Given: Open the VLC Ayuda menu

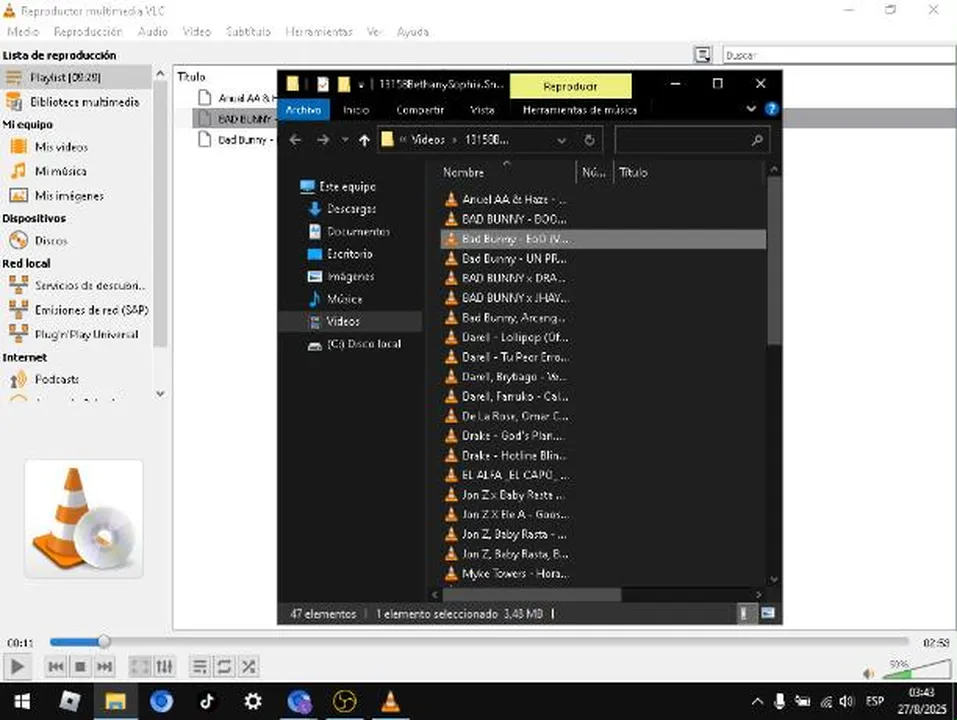Looking at the screenshot, I should click(x=413, y=31).
